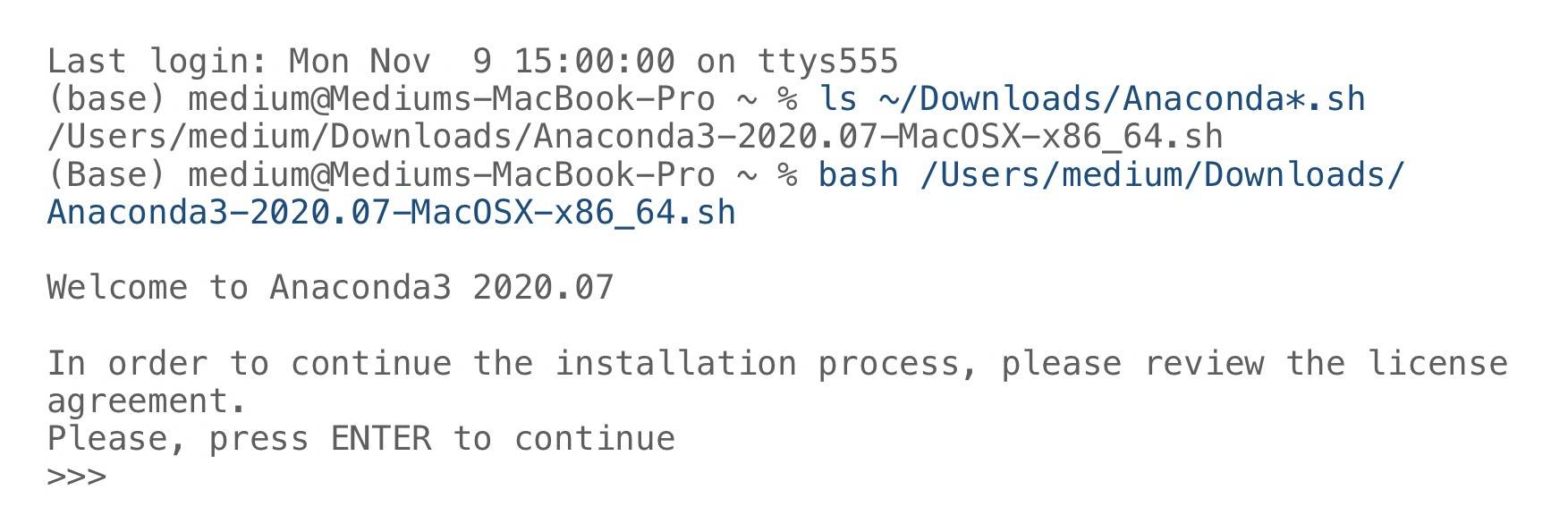Screen dimensions: 1568x532
Task: Click the '%' symbol before 'ls'
Action: click(787, 98)
